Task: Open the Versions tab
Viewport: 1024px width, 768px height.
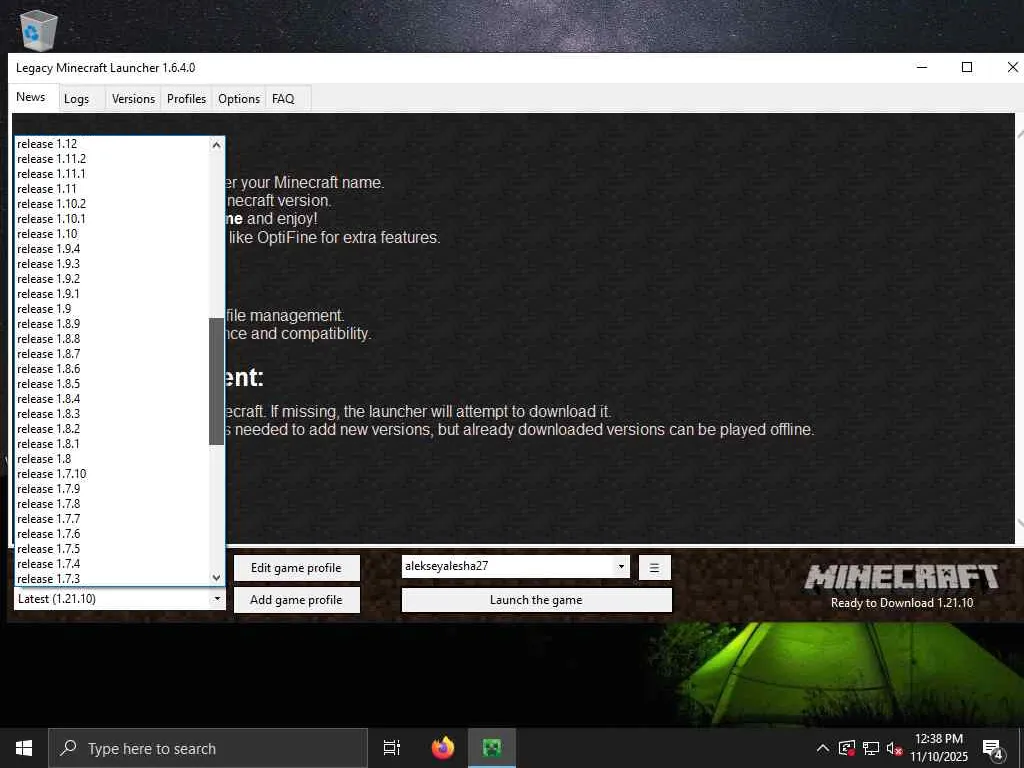Action: point(133,99)
